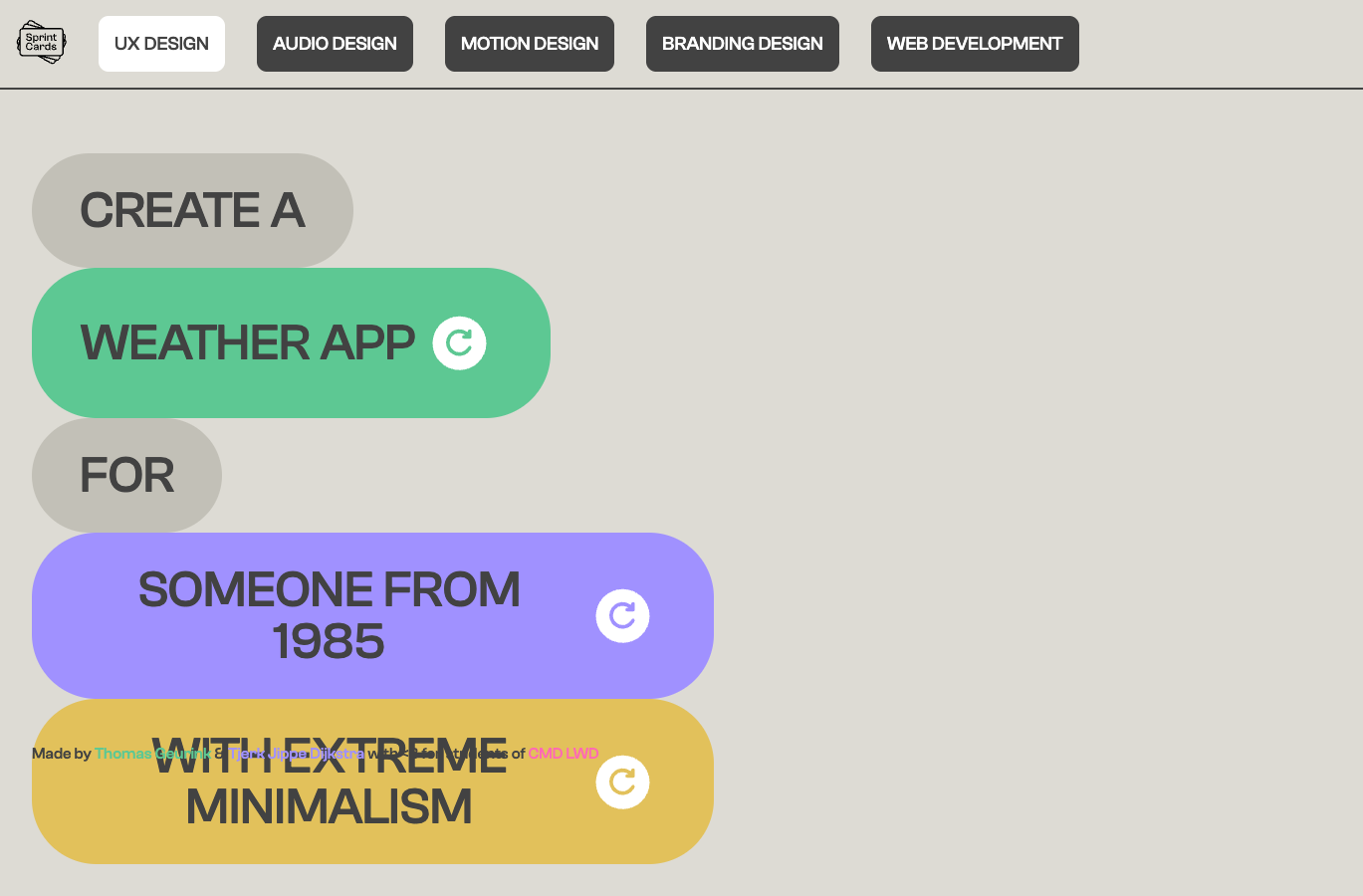Select the BRANDING DESIGN category
The height and width of the screenshot is (896, 1363).
click(742, 44)
